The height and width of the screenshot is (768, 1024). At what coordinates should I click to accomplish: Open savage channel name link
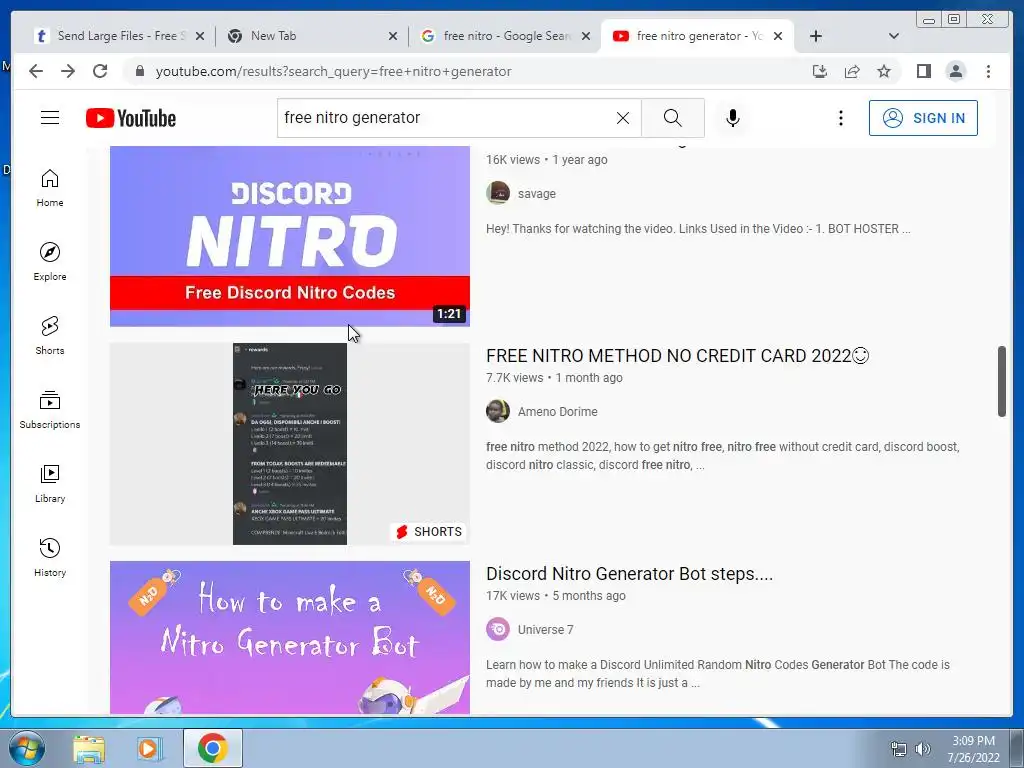(537, 194)
